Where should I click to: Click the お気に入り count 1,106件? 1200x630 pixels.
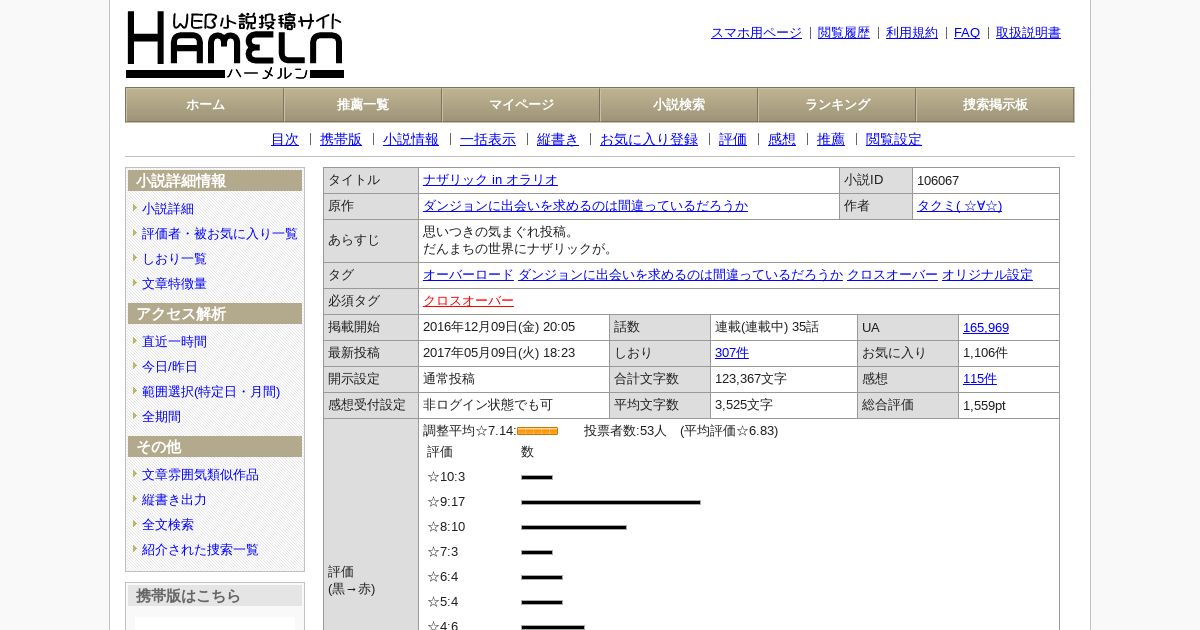point(985,353)
